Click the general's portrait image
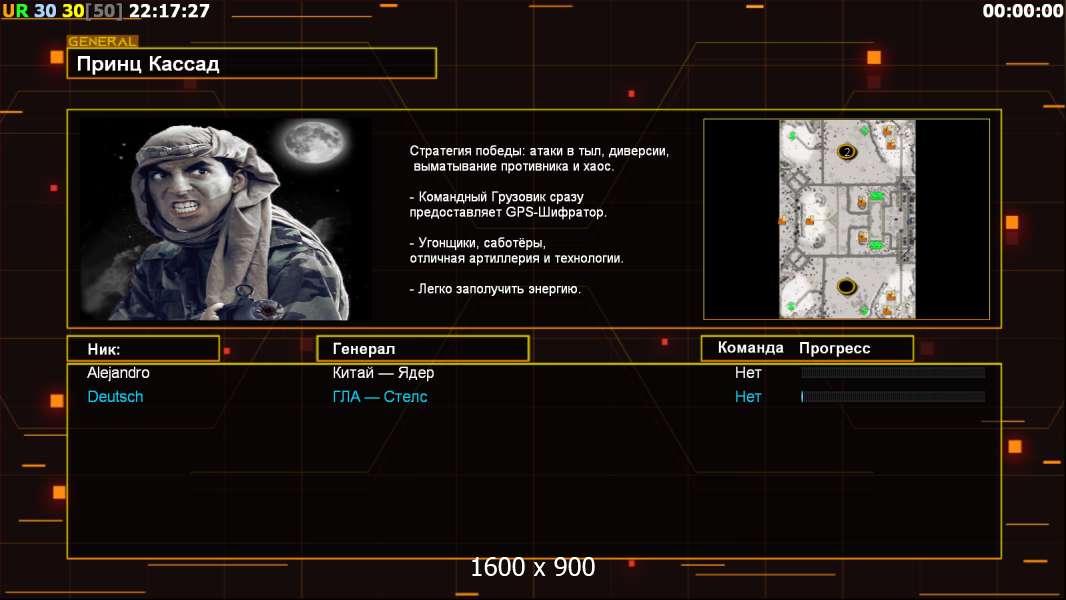This screenshot has height=600, width=1066. tap(225, 219)
